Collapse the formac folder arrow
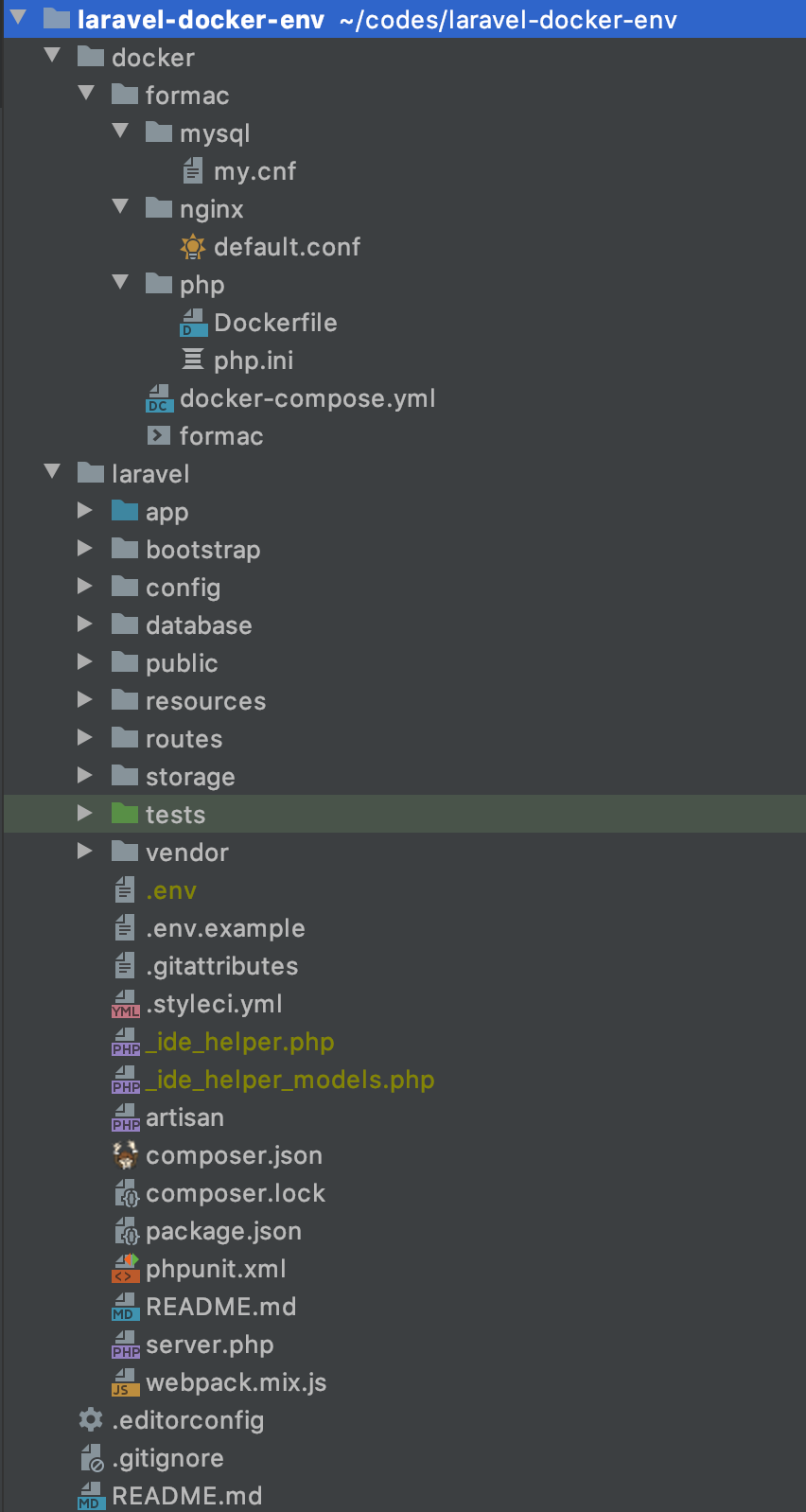The width and height of the screenshot is (806, 1512). (x=86, y=94)
